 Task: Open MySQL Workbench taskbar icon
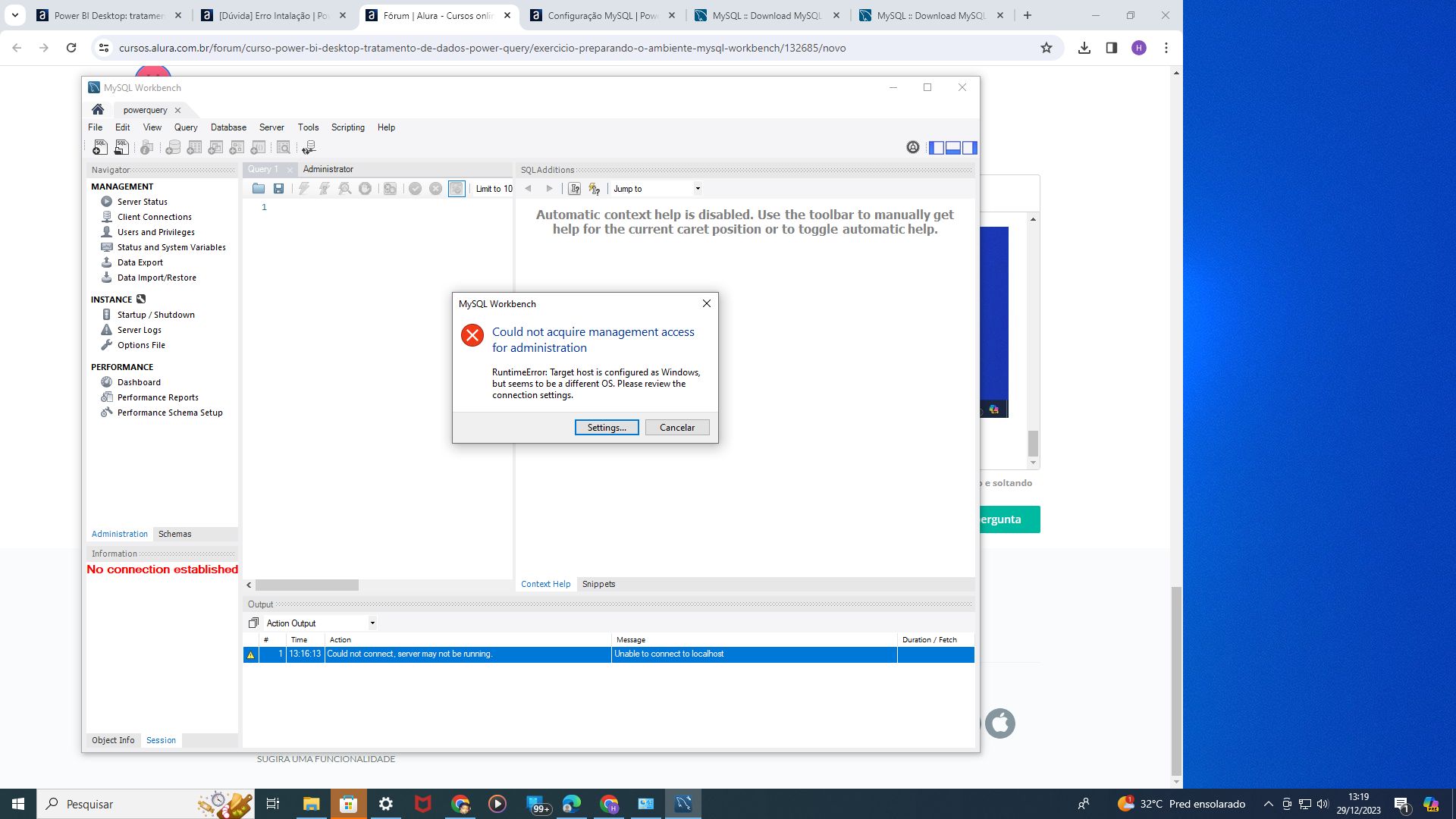[683, 804]
